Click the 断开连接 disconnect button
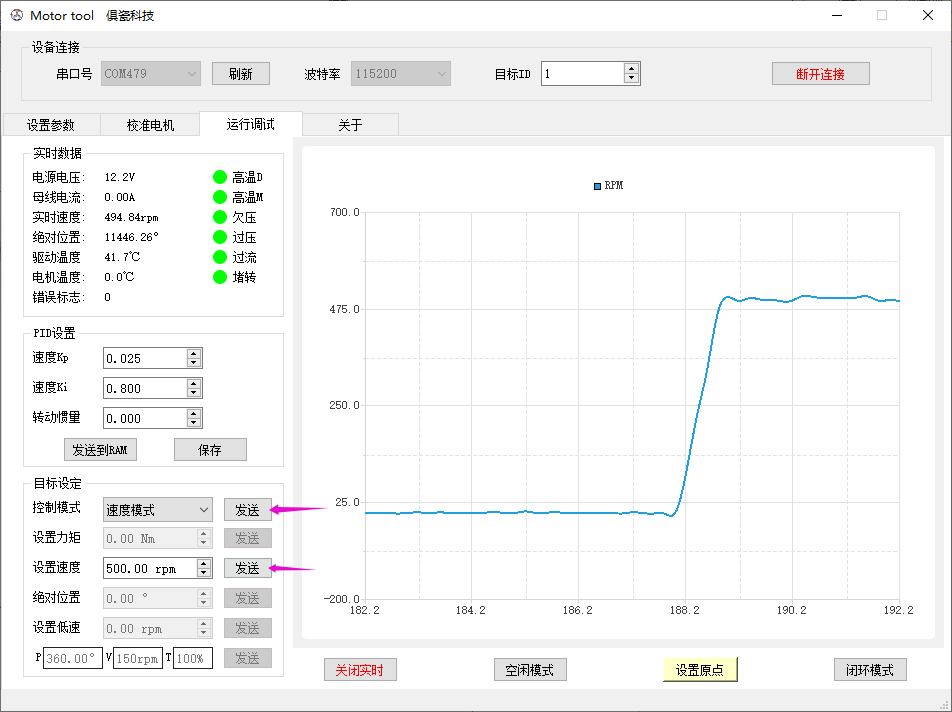Image resolution: width=952 pixels, height=712 pixels. coord(820,74)
